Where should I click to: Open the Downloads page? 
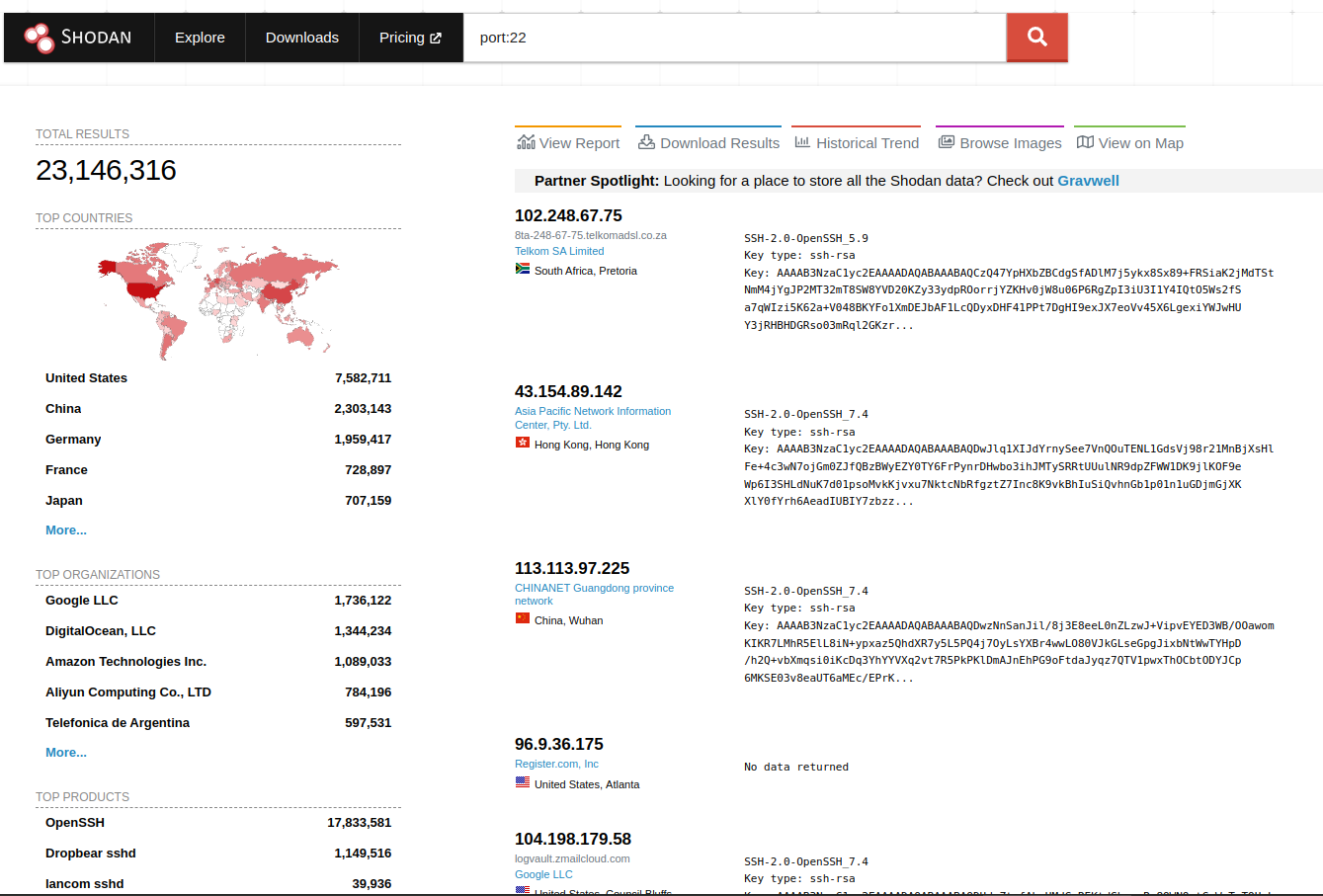pos(301,37)
